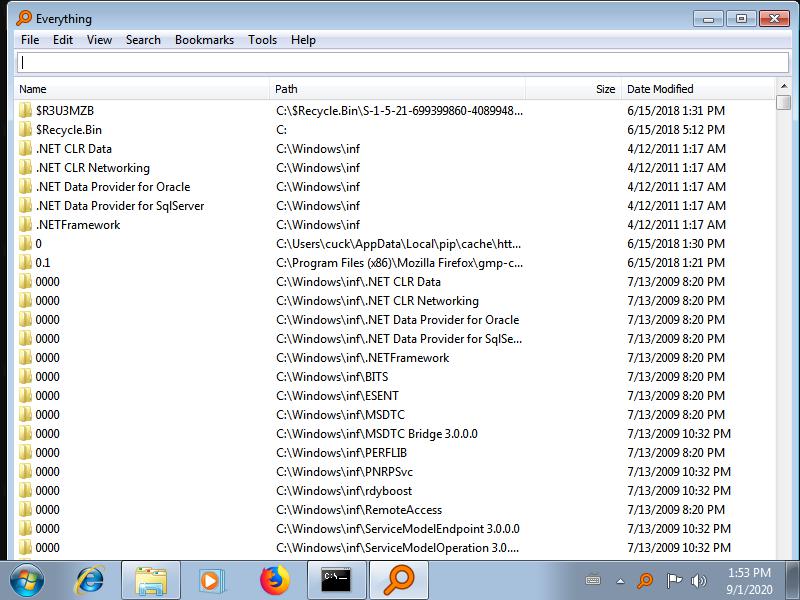Image resolution: width=800 pixels, height=600 pixels.
Task: Select 0000 folder icon in .NET CLR Data row
Action: pyautogui.click(x=25, y=282)
